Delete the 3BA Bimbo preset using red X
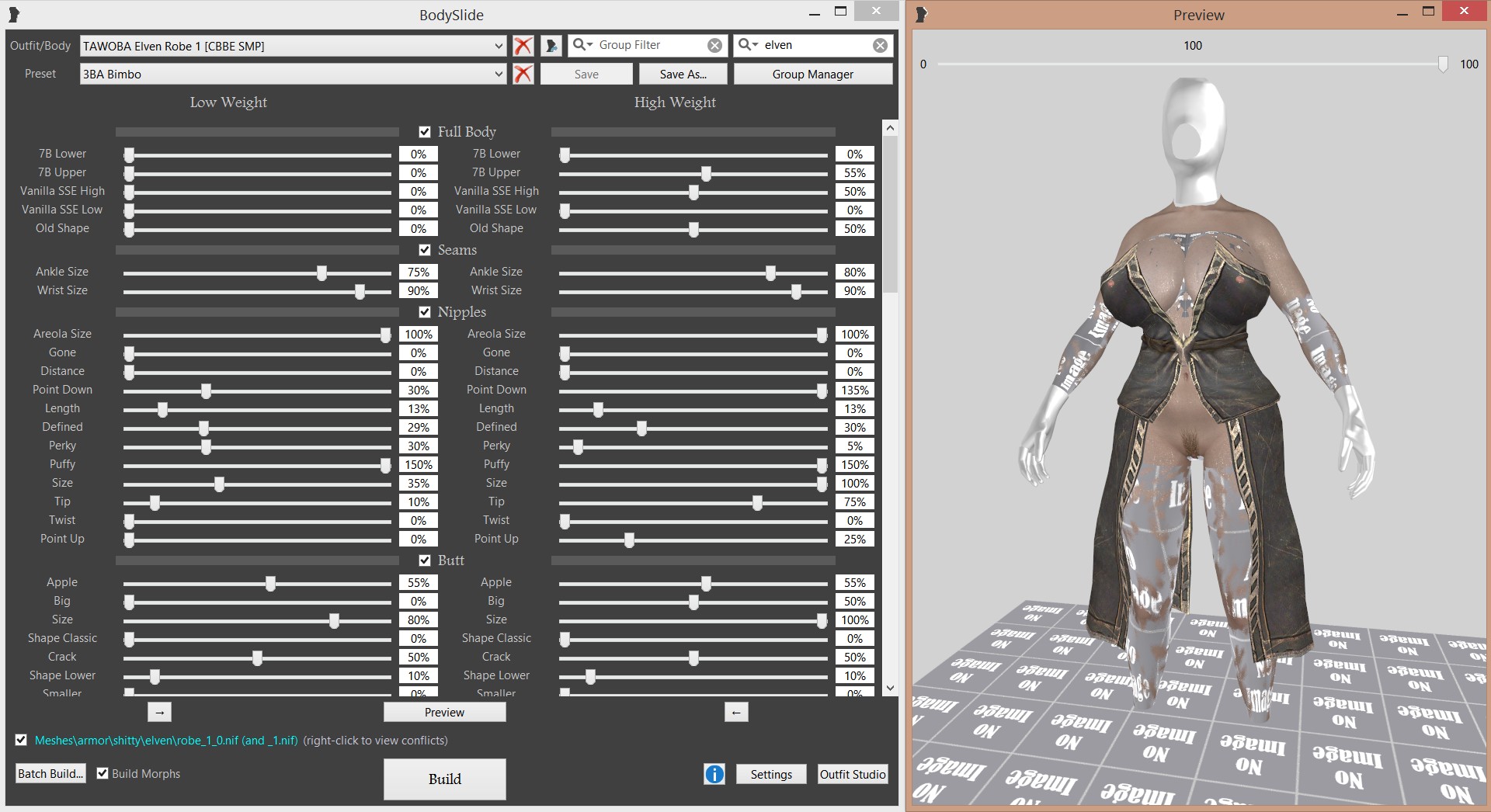1491x812 pixels. point(523,74)
